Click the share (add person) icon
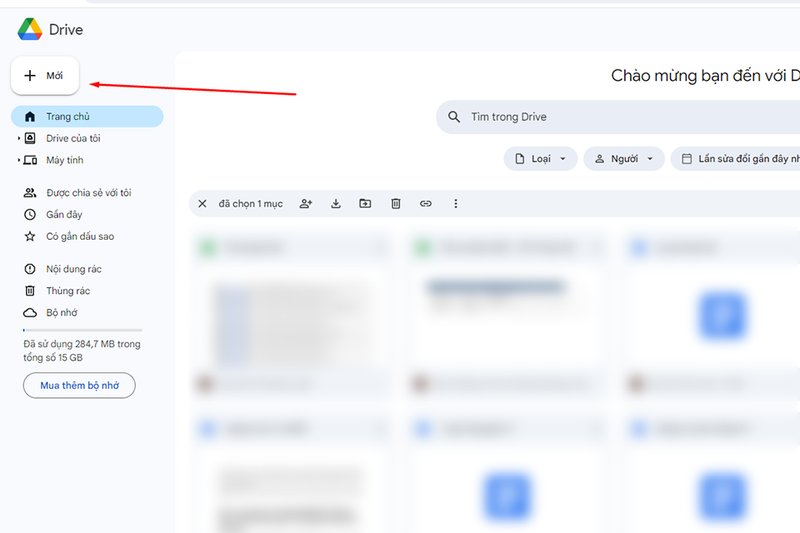Viewport: 800px width, 533px height. (x=306, y=204)
